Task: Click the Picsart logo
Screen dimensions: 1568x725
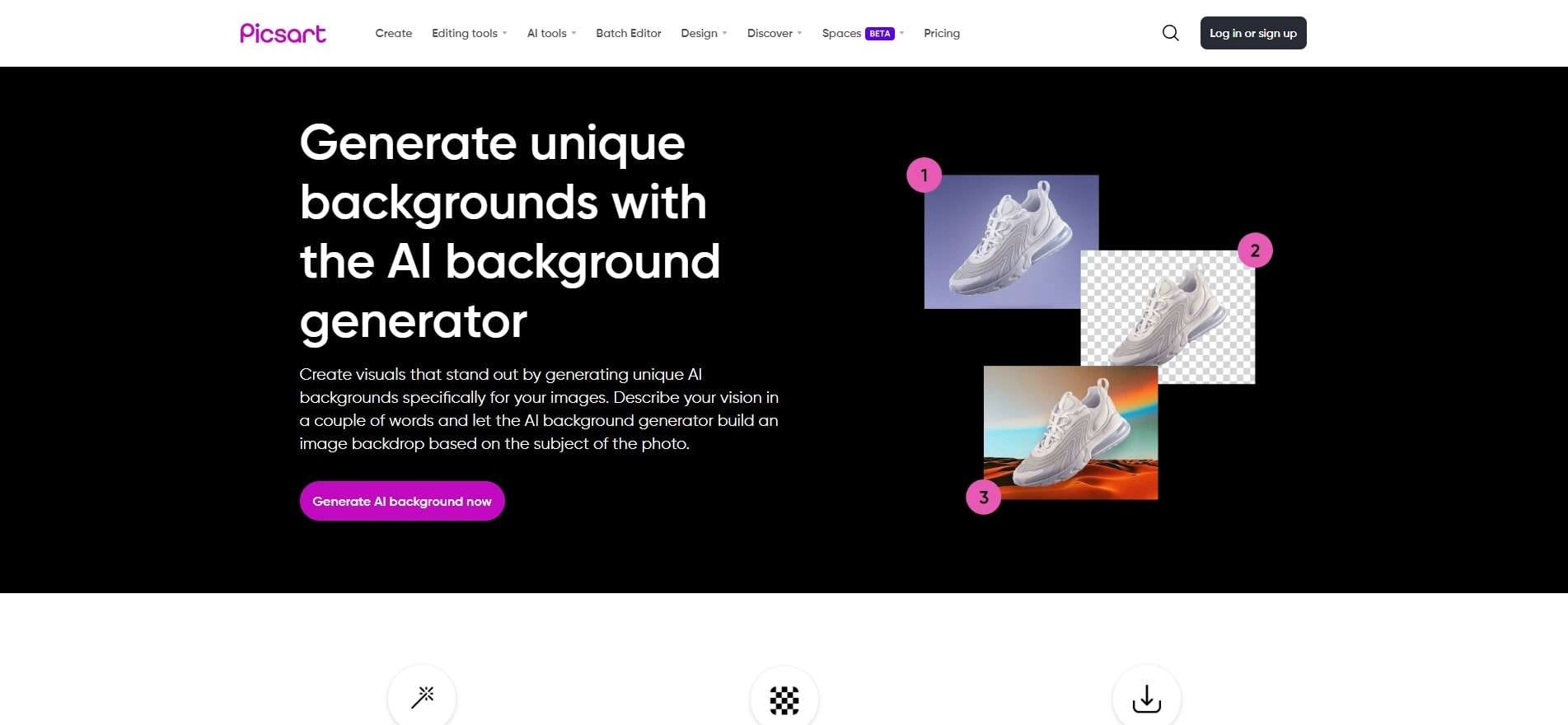Action: pyautogui.click(x=283, y=33)
